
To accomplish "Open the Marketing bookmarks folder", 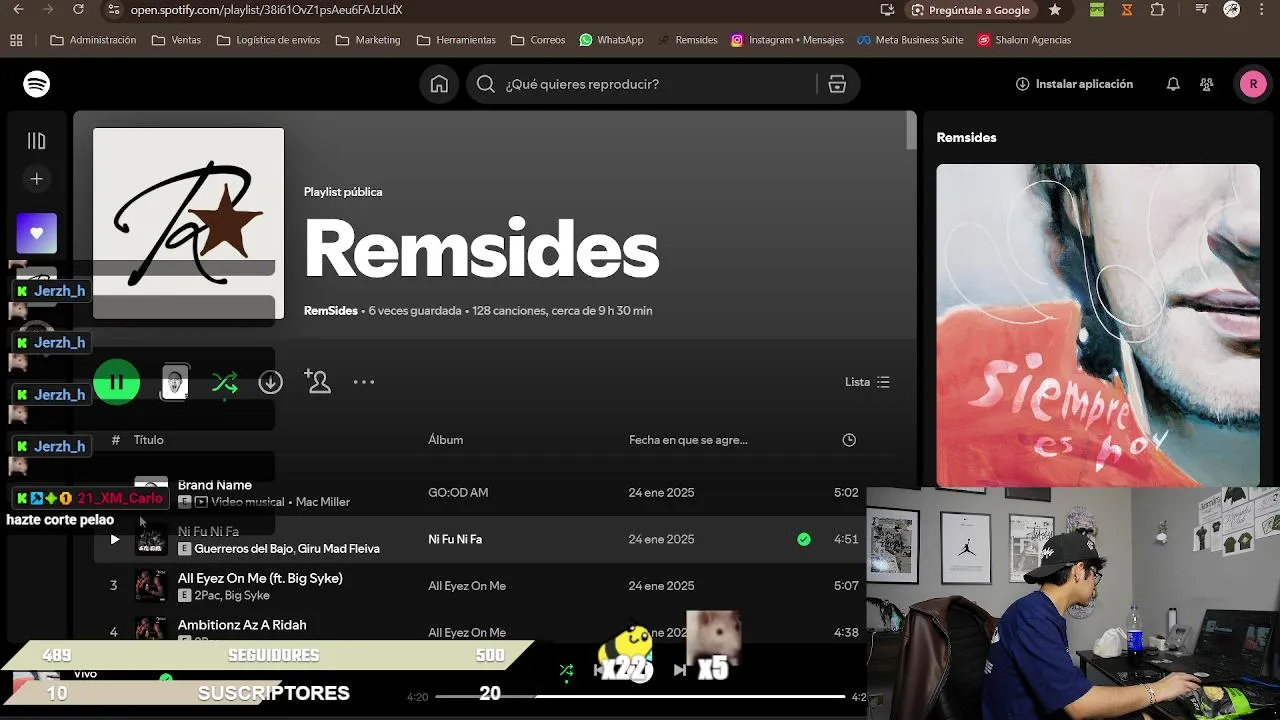I will 368,40.
